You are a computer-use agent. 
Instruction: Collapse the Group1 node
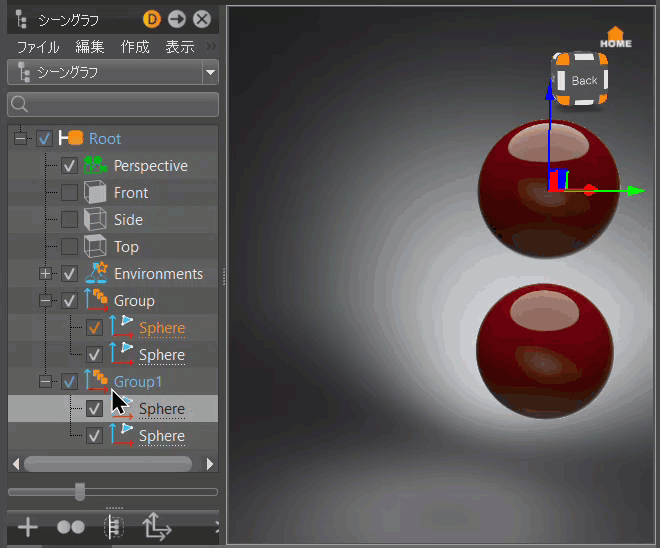[45, 381]
